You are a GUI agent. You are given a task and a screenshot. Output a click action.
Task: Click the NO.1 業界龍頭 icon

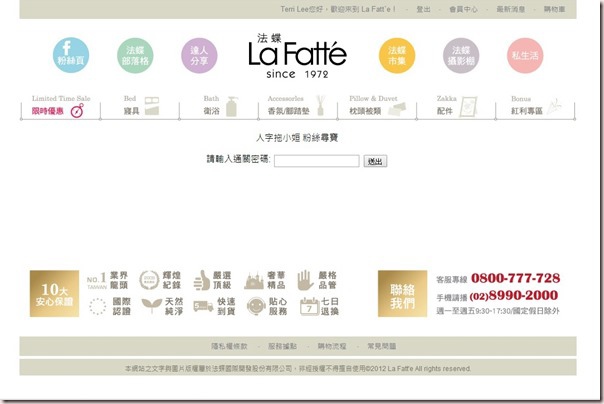tap(96, 280)
